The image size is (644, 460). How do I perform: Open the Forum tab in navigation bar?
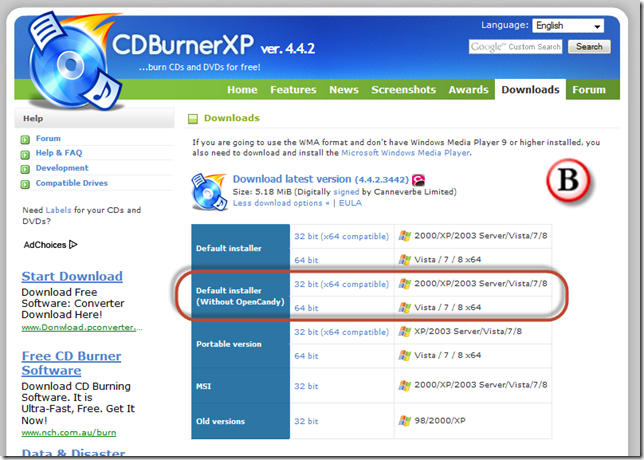(589, 90)
